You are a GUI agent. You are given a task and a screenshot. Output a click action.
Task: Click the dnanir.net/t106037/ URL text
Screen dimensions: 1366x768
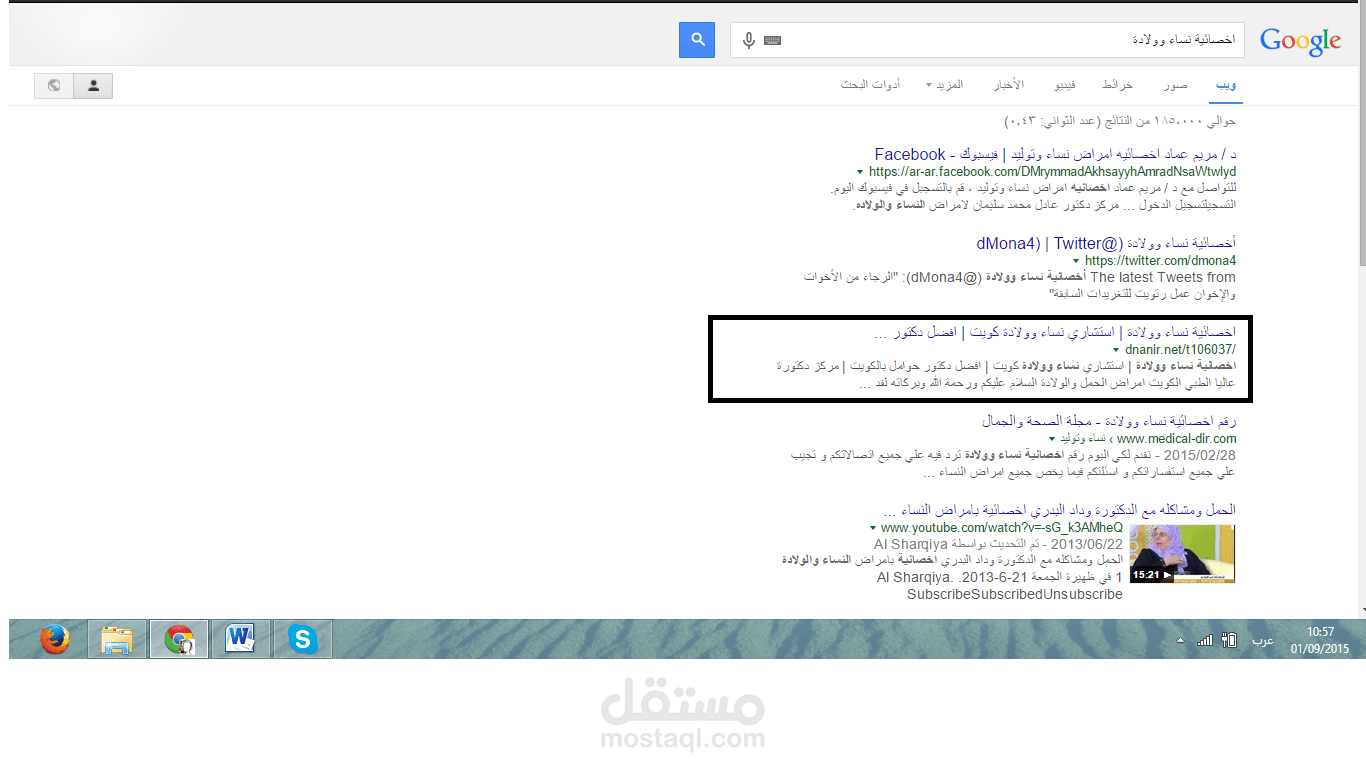[1181, 350]
